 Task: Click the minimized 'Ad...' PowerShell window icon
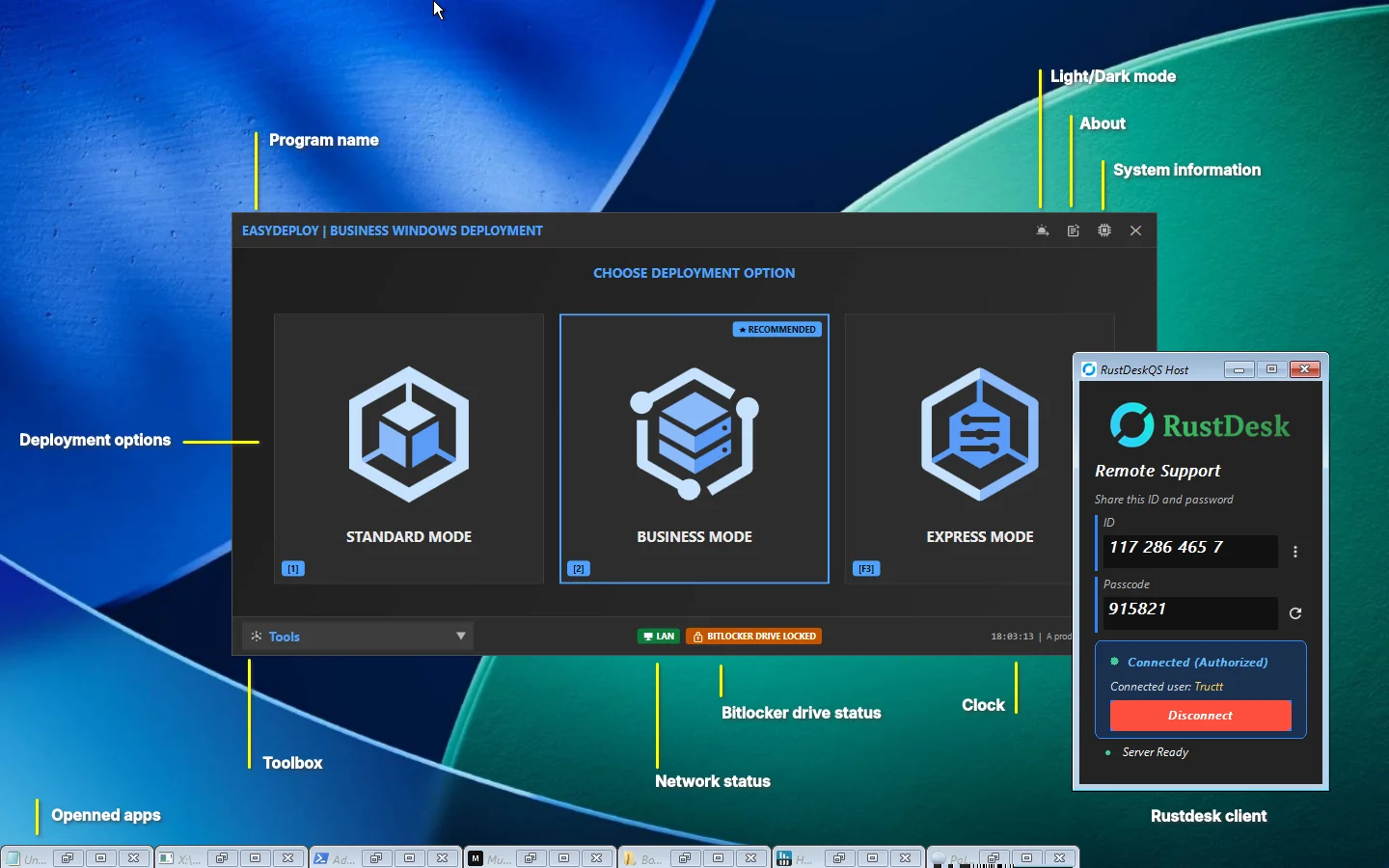321,858
